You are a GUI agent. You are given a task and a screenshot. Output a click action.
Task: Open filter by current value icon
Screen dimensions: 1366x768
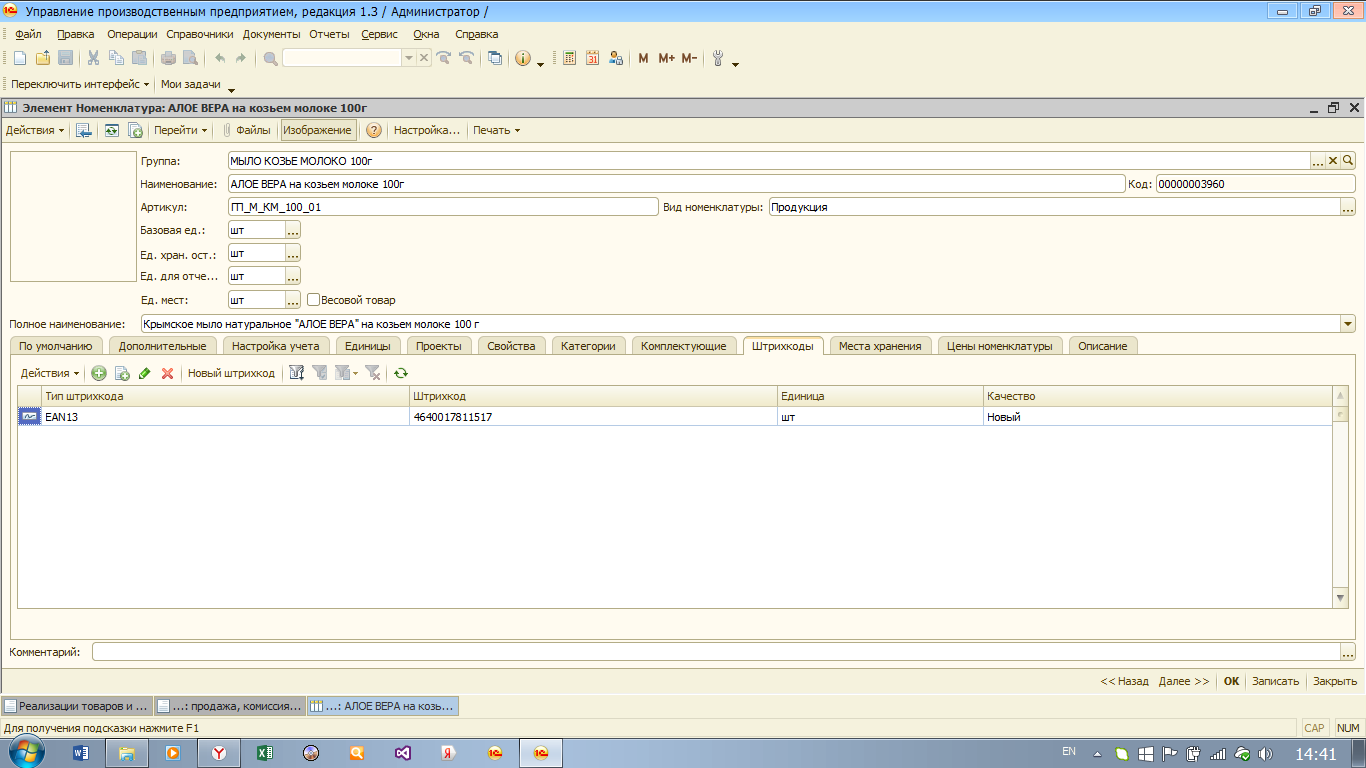pyautogui.click(x=320, y=373)
